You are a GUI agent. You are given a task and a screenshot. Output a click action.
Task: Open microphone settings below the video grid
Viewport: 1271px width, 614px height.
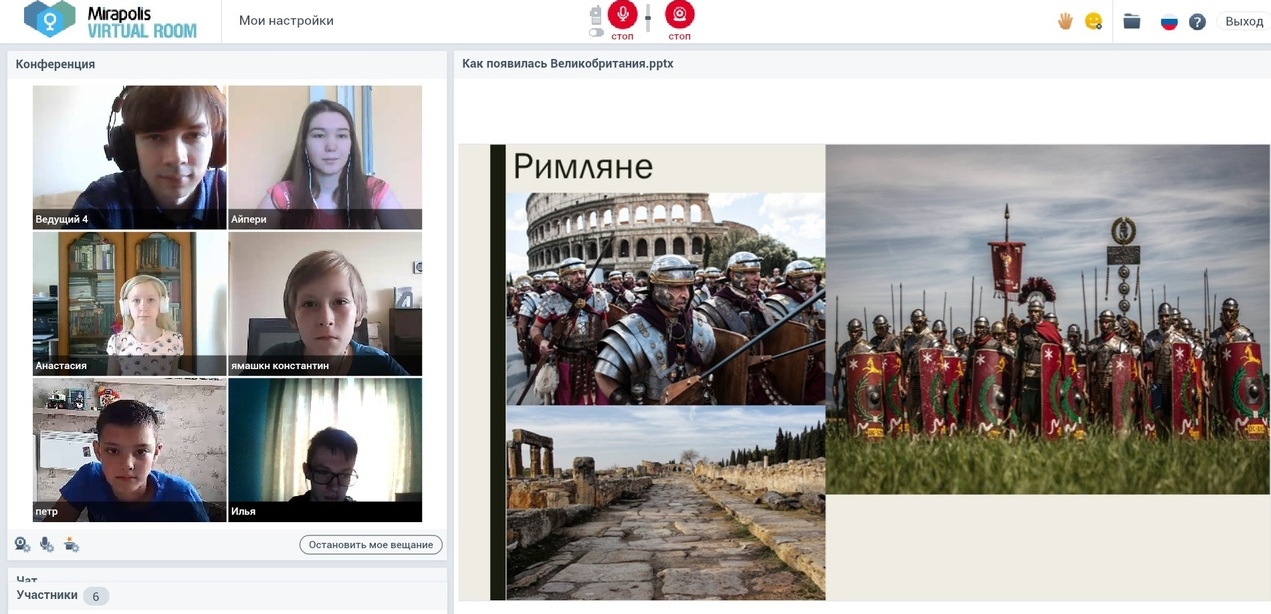[x=46, y=545]
